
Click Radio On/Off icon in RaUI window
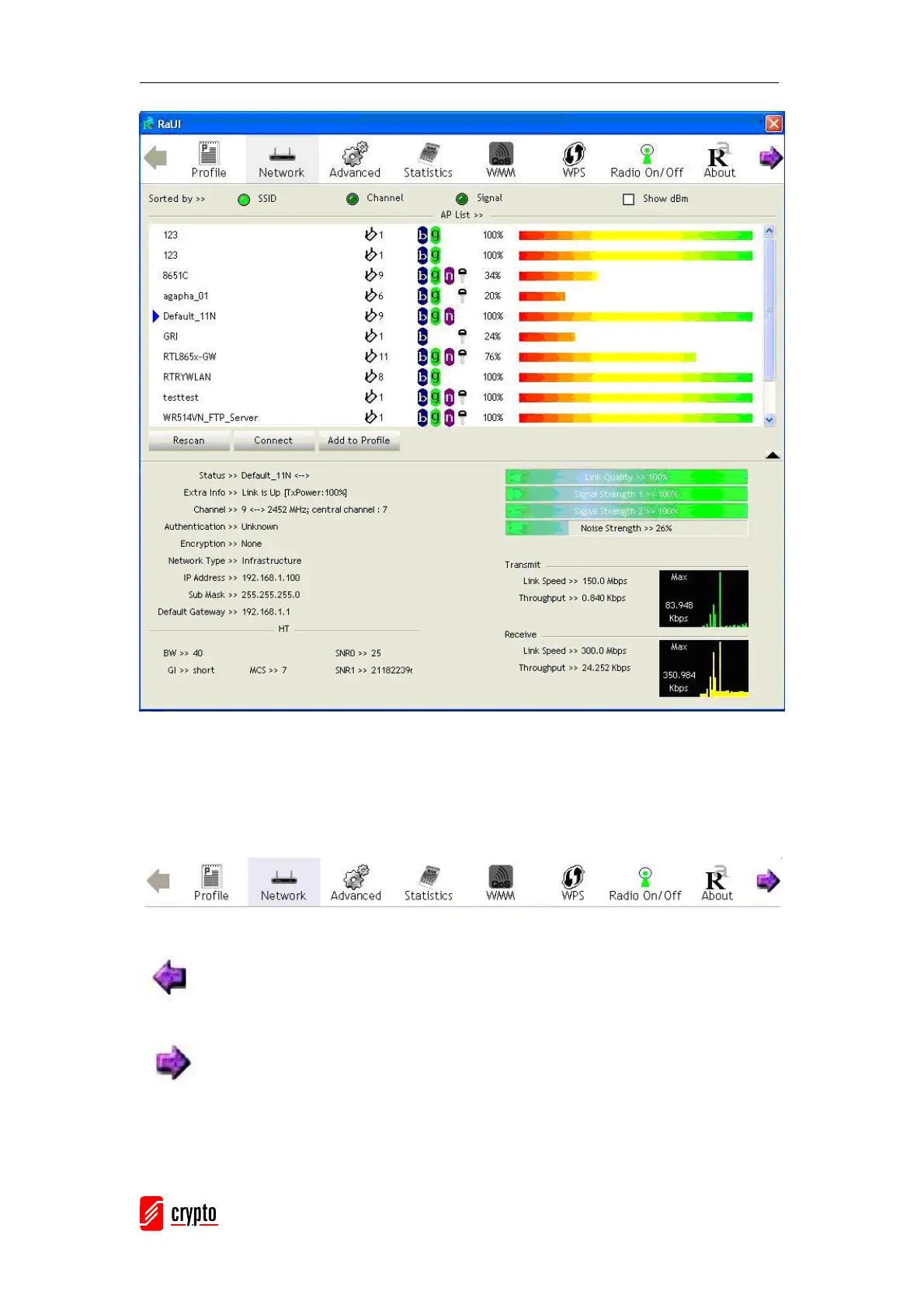[x=647, y=160]
